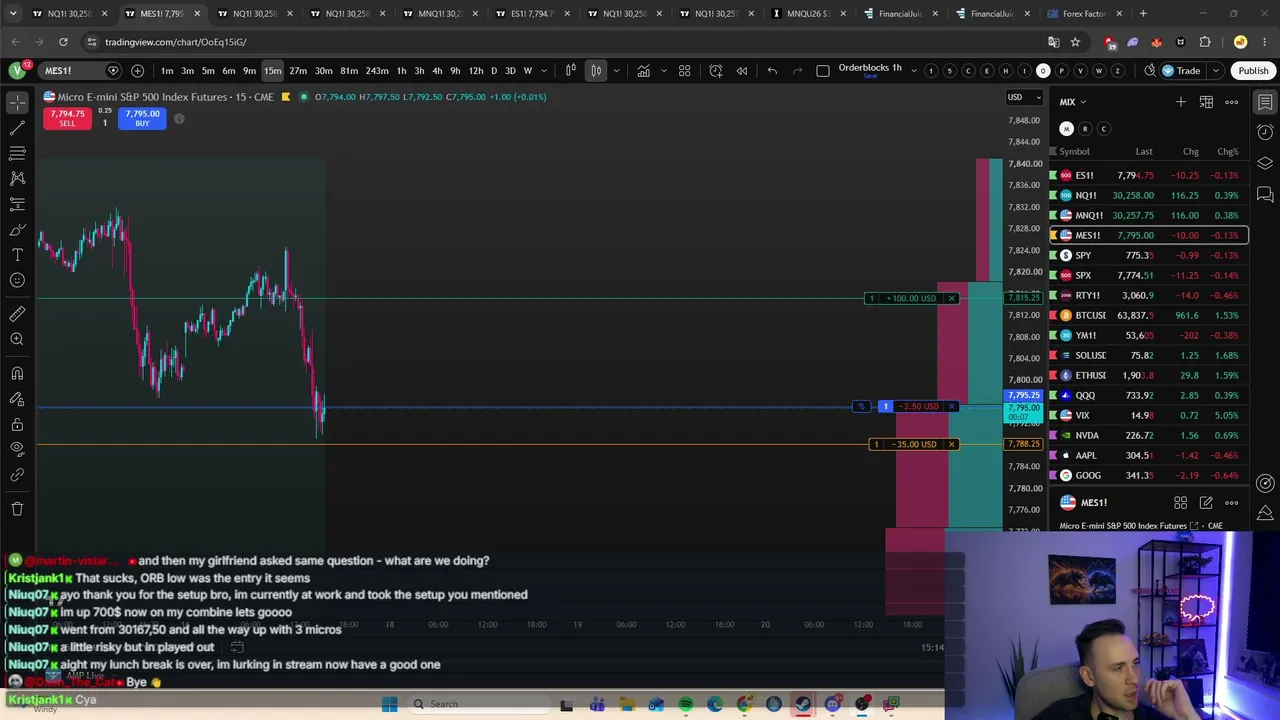Click the red SELL 7,794.75 button

67,118
